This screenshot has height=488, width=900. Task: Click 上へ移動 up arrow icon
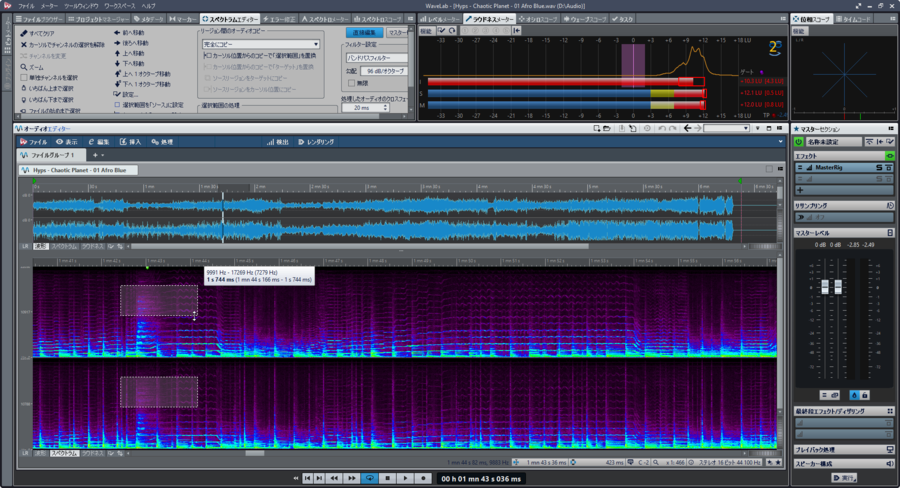117,53
